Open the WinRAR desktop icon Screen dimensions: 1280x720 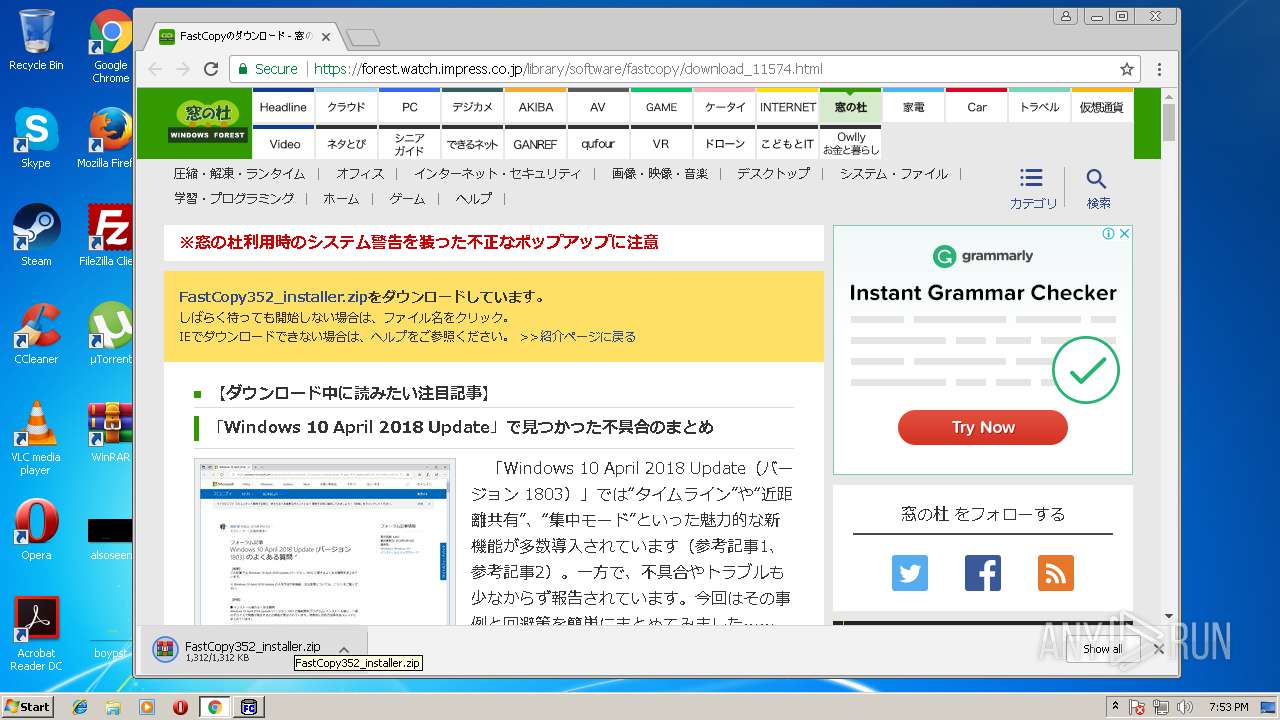click(110, 432)
